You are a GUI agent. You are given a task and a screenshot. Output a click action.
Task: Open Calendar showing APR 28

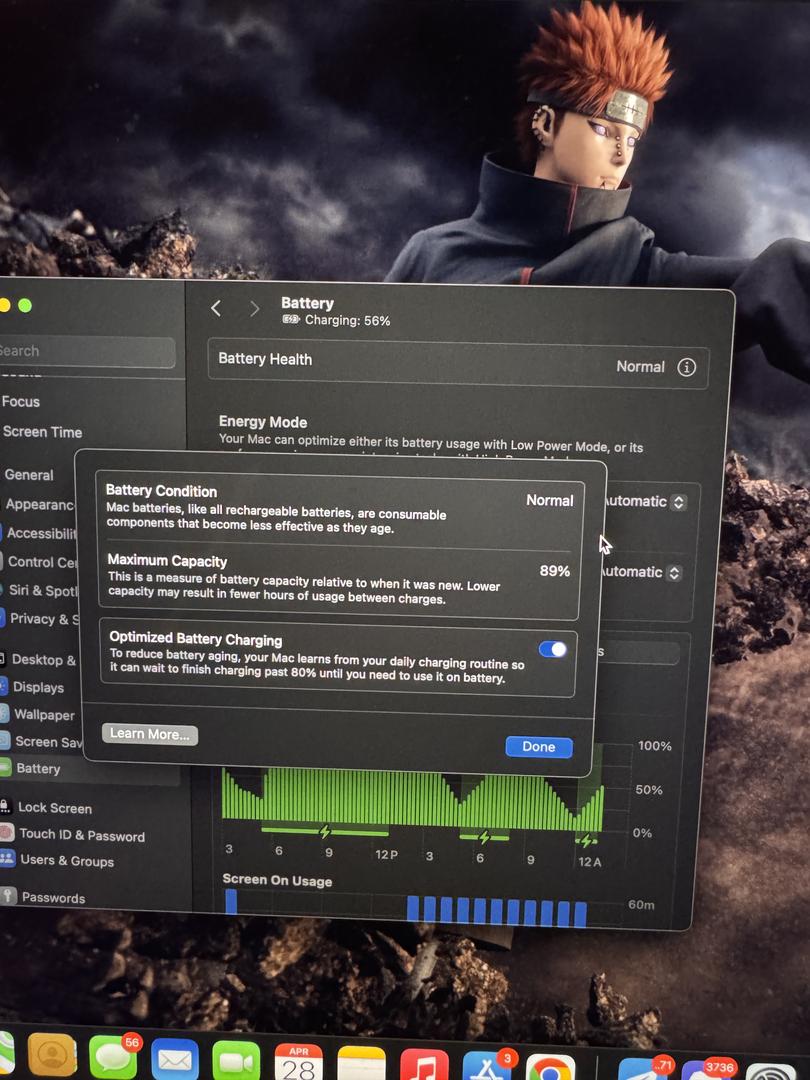[x=298, y=1061]
